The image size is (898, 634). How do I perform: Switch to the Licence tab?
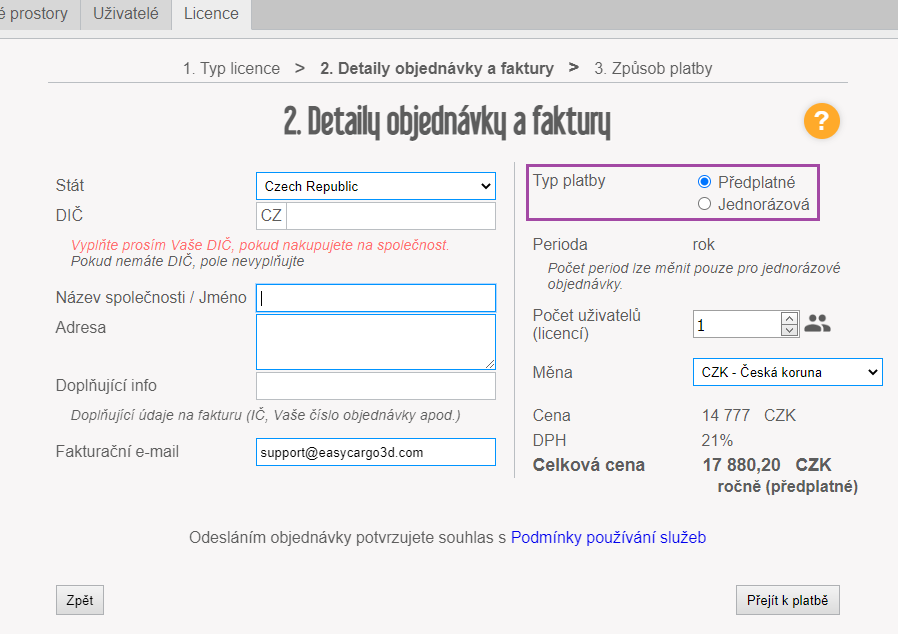(211, 14)
